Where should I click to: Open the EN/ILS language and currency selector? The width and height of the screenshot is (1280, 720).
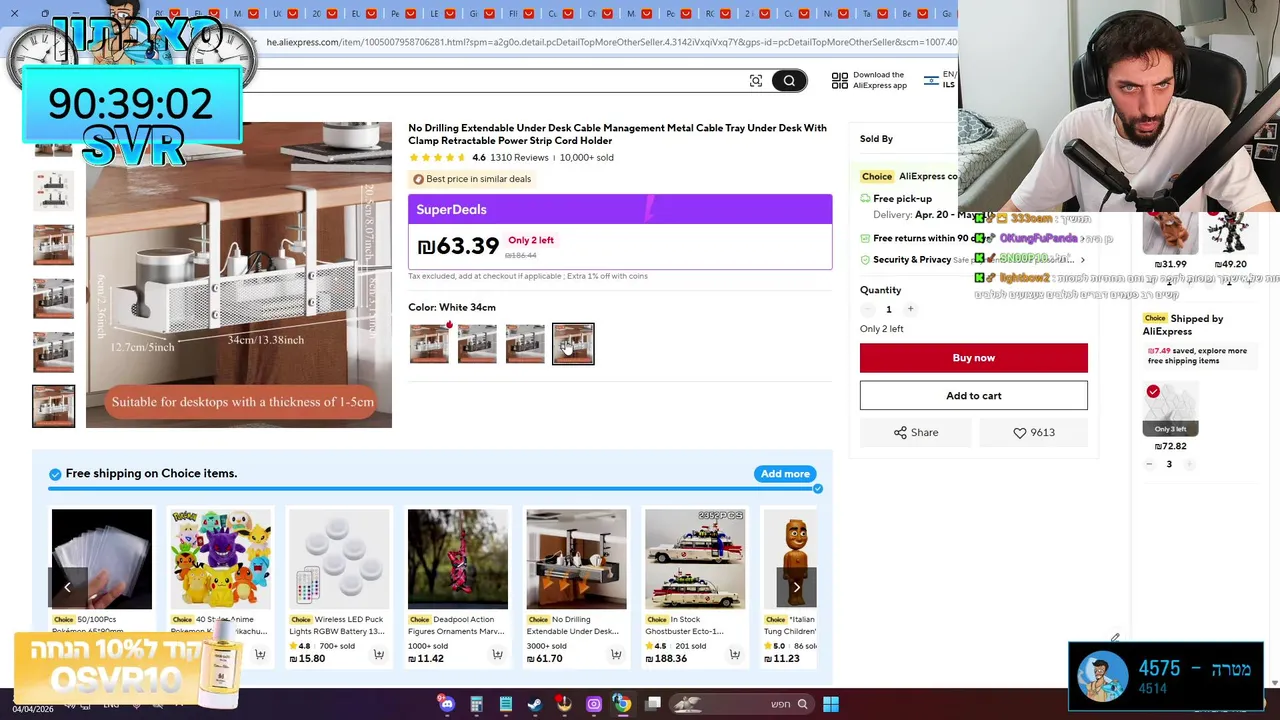coord(941,79)
